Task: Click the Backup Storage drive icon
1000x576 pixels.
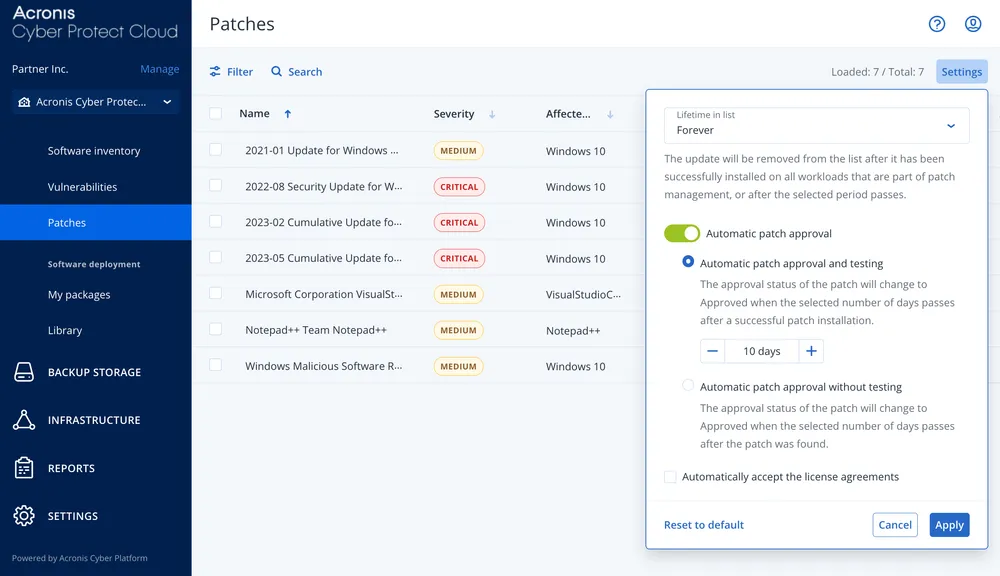Action: click(x=24, y=372)
